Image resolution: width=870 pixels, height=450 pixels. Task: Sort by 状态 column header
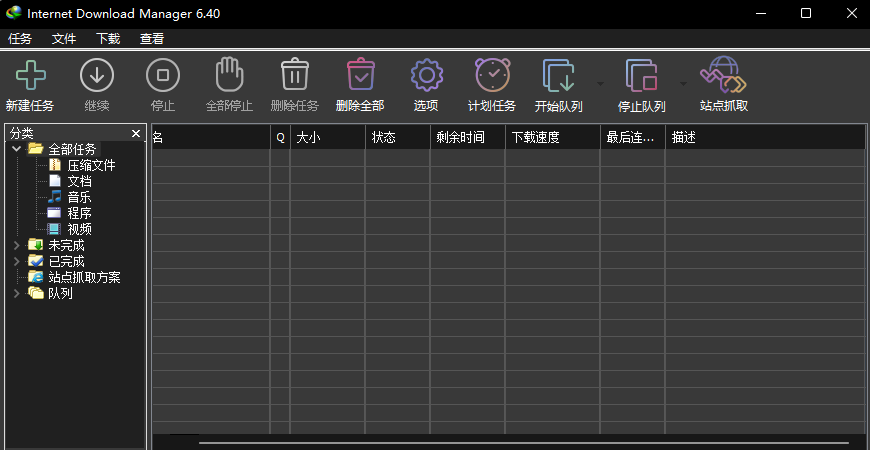coord(398,138)
